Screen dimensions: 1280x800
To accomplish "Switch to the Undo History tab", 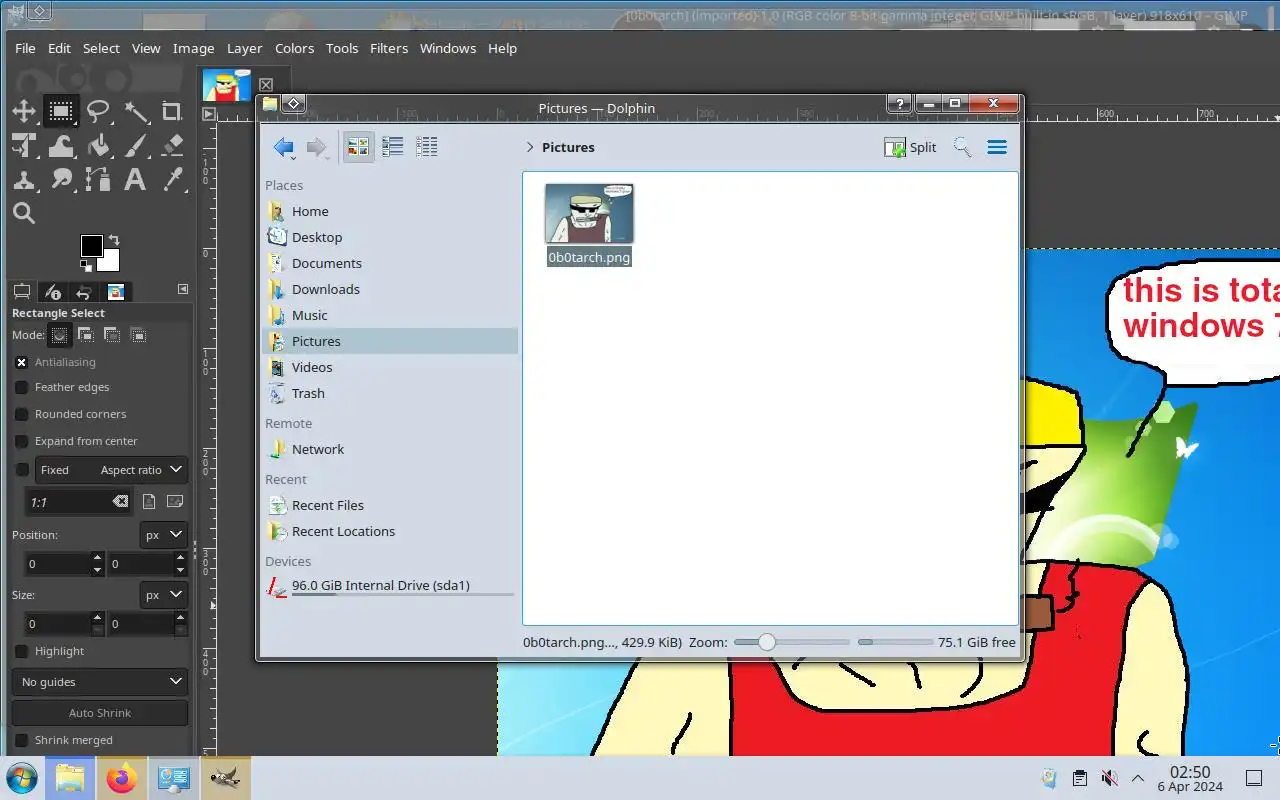I will coord(84,292).
